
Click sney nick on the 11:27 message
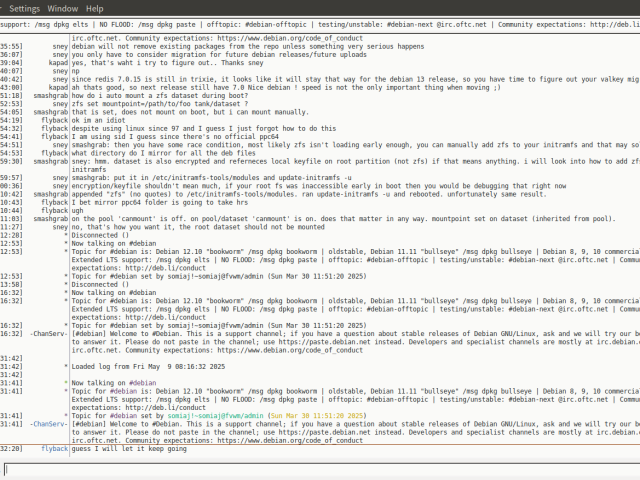(60, 227)
